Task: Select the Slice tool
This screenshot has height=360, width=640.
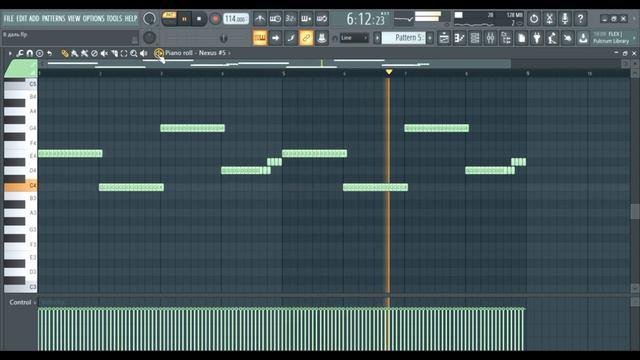Action: tap(114, 53)
